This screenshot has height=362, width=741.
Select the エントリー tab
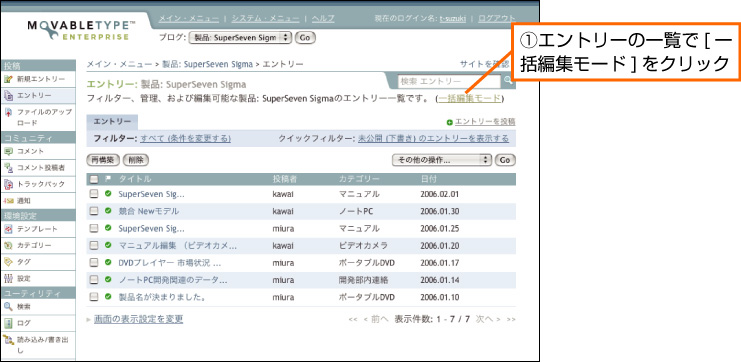tap(112, 122)
